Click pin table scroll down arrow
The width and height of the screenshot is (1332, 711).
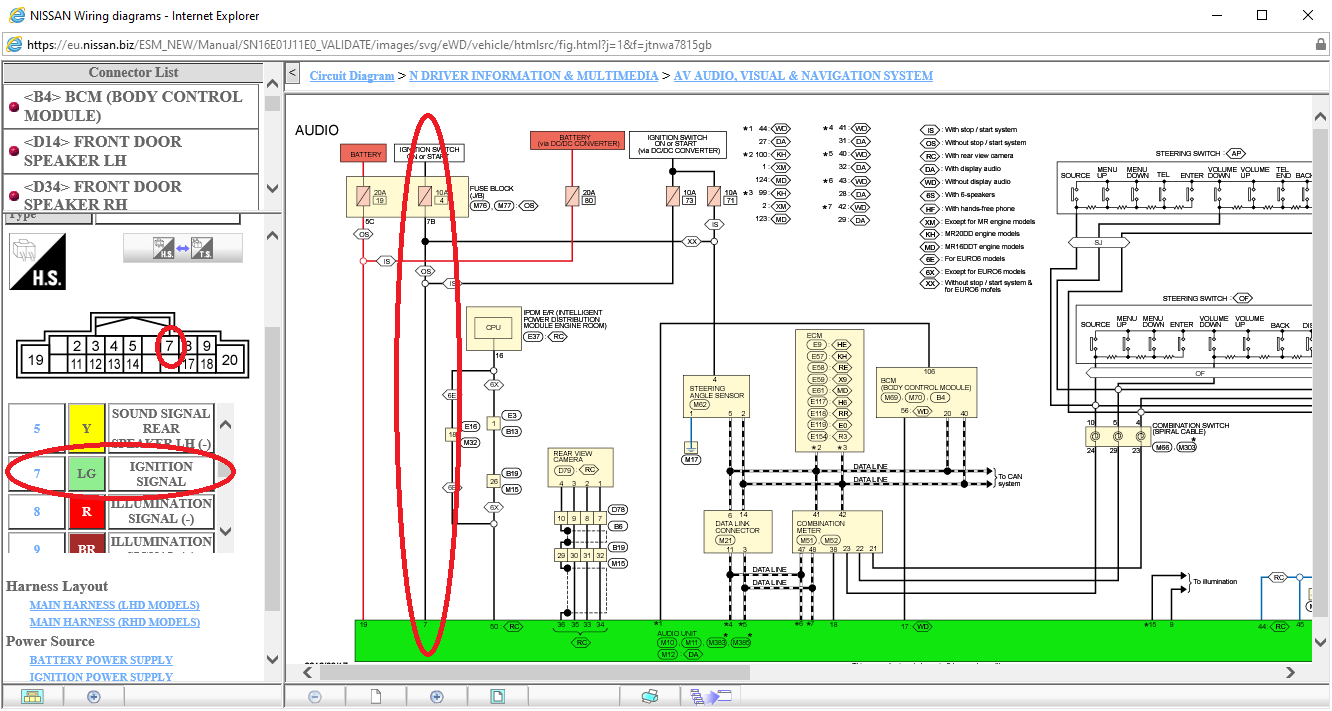coord(225,531)
